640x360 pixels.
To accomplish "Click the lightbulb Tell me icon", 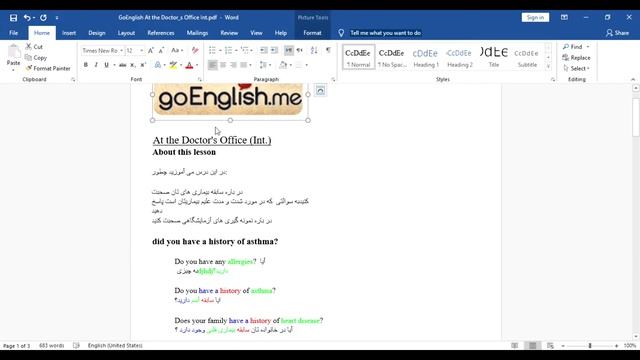I will coord(341,33).
